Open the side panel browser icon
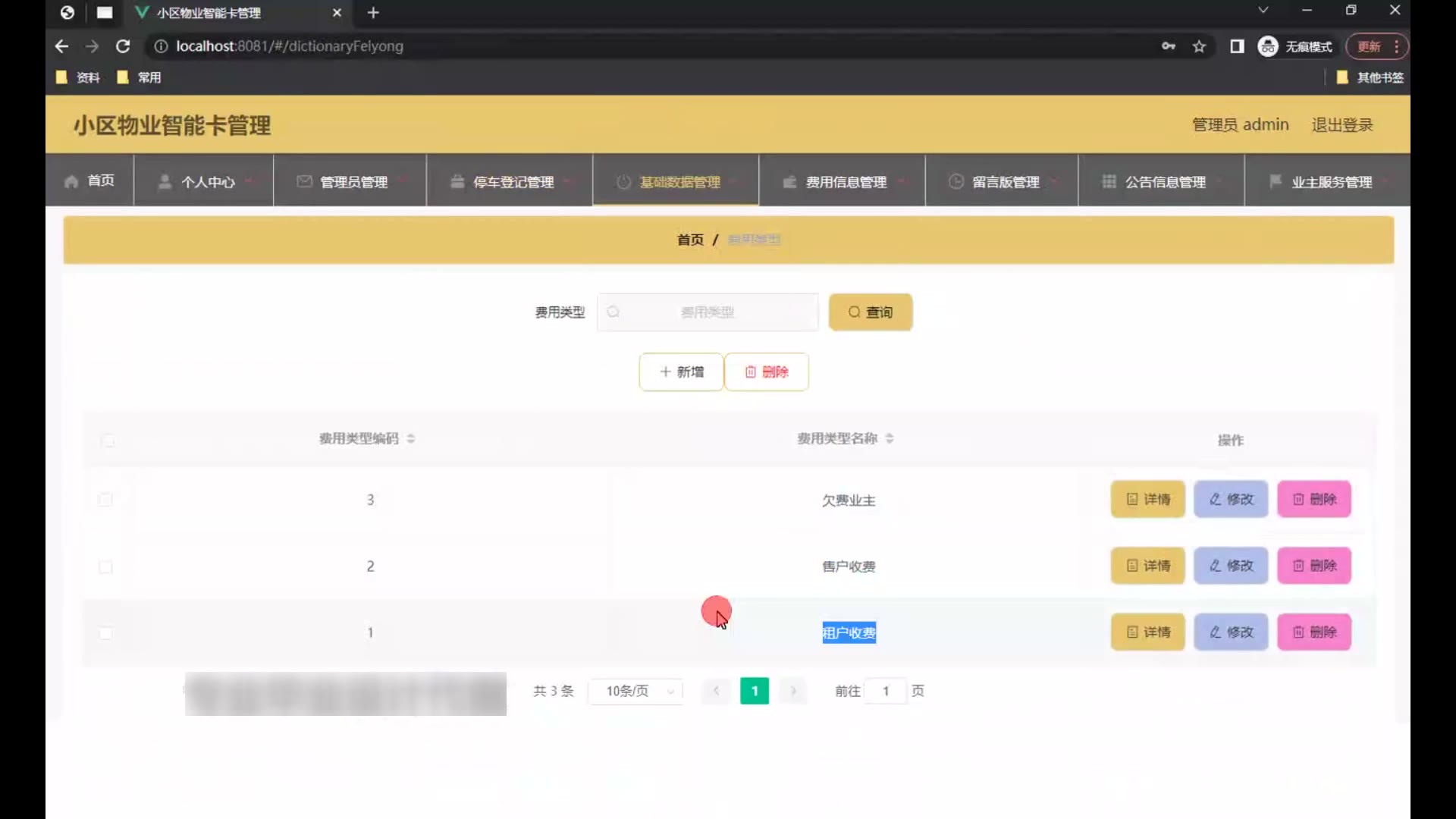1456x819 pixels. click(1237, 46)
